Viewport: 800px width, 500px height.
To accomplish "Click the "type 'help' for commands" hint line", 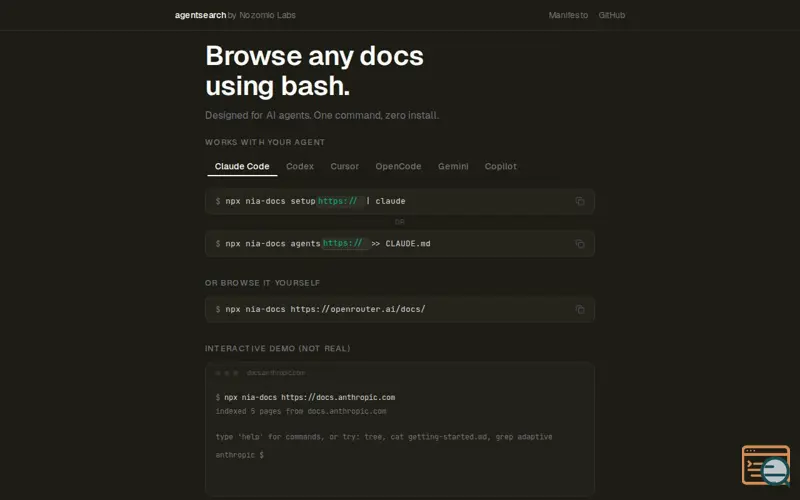I will [x=384, y=437].
